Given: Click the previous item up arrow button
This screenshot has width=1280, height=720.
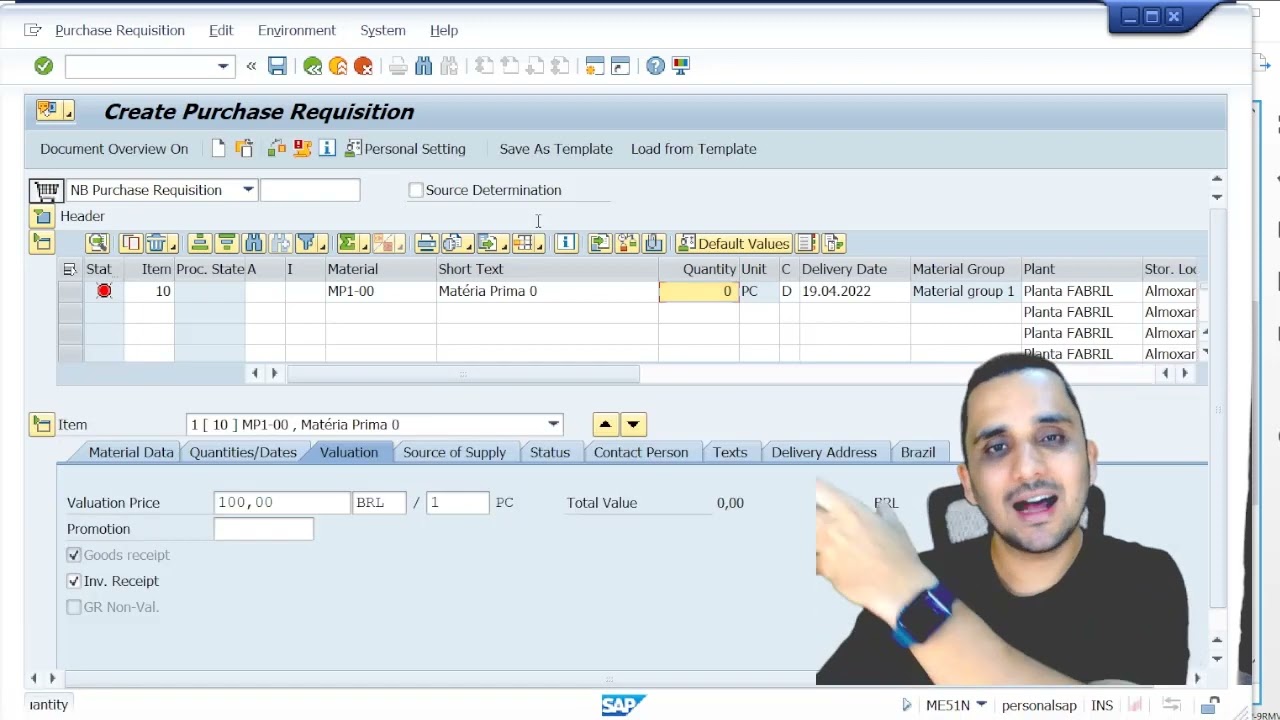Looking at the screenshot, I should tap(605, 425).
